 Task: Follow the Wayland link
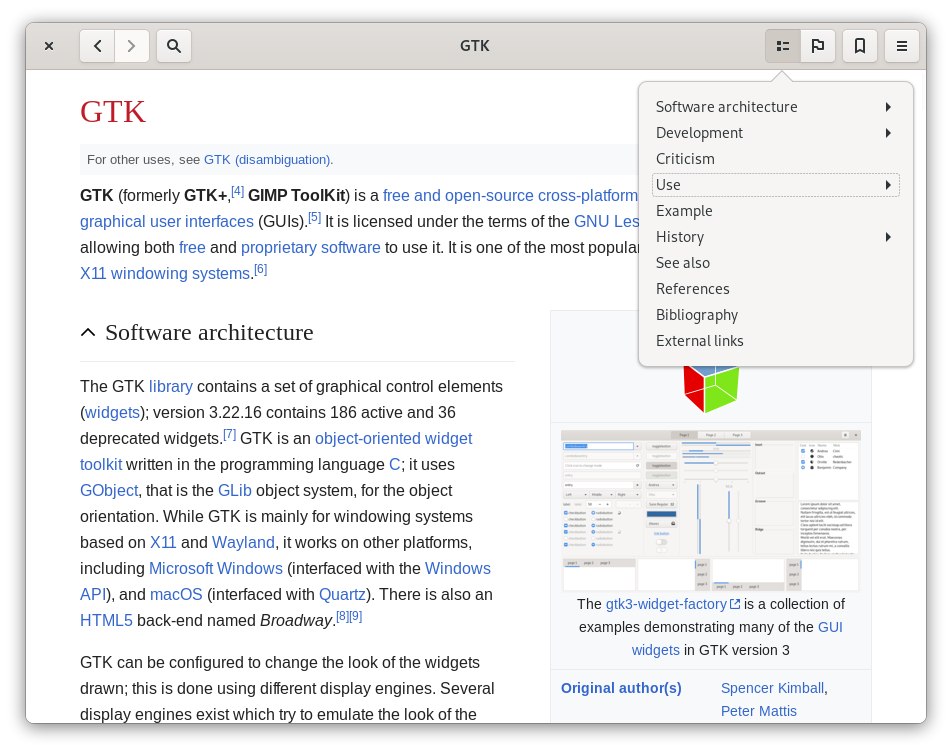pyautogui.click(x=243, y=543)
